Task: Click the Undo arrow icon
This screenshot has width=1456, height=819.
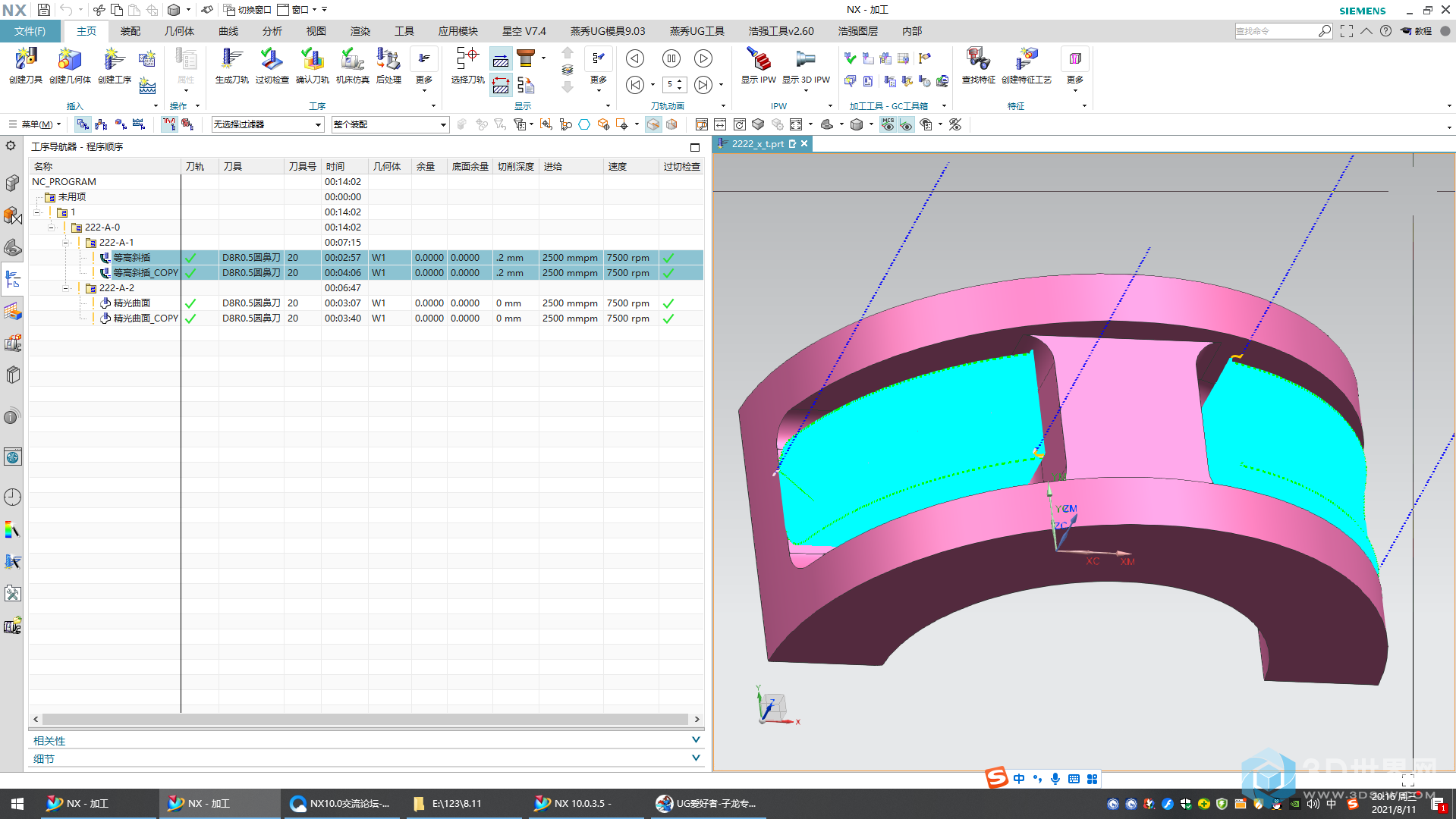Action: 66,10
